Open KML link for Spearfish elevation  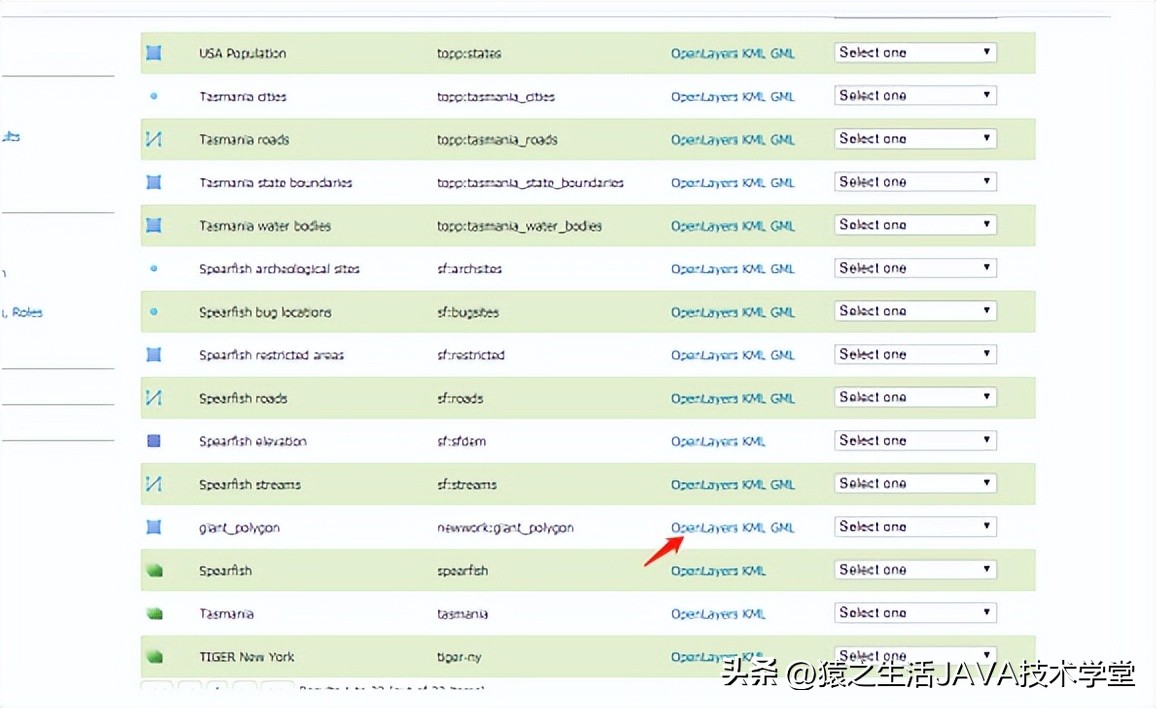point(753,441)
